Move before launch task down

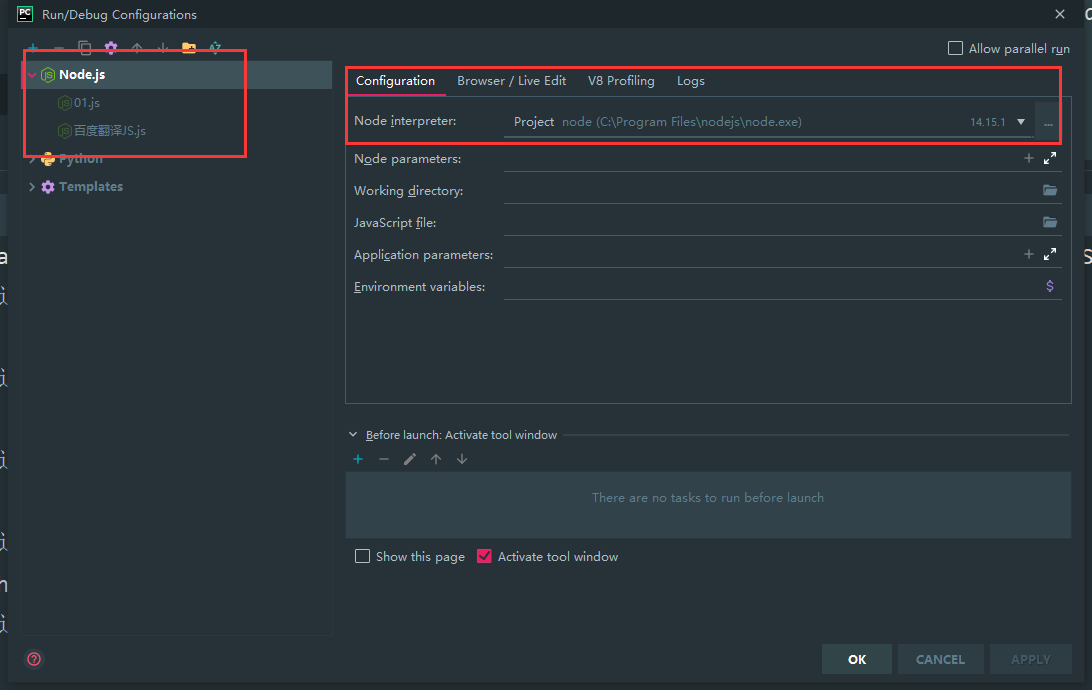(462, 460)
